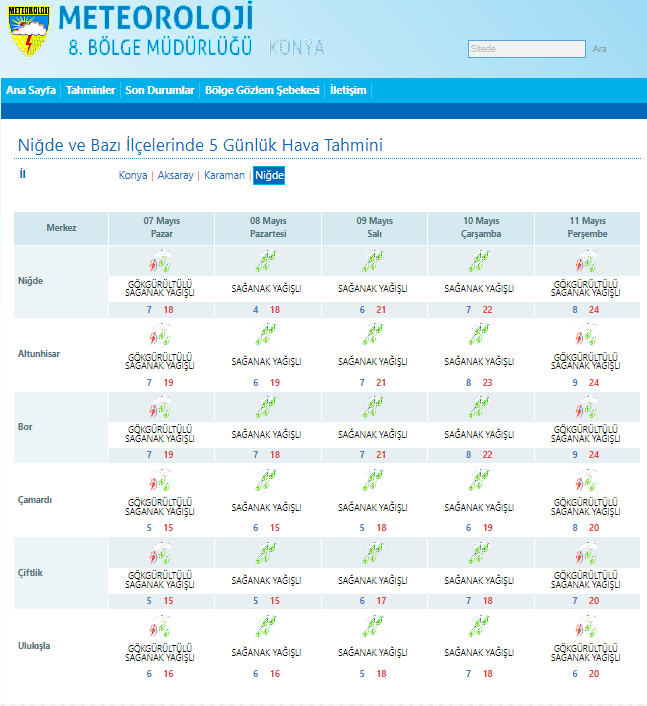
Task: Click Çiftlik 09 Mayıs temperatures 6 17
Action: pos(373,601)
